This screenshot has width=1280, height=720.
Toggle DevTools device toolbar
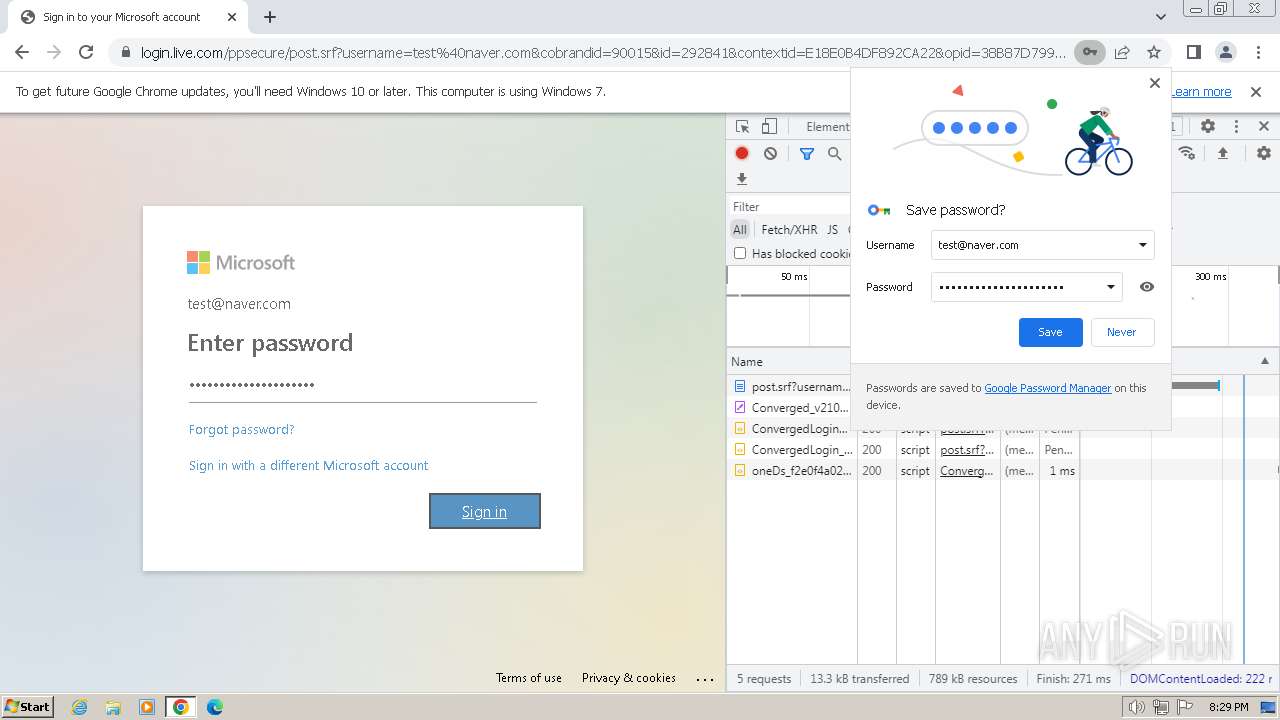pyautogui.click(x=769, y=127)
